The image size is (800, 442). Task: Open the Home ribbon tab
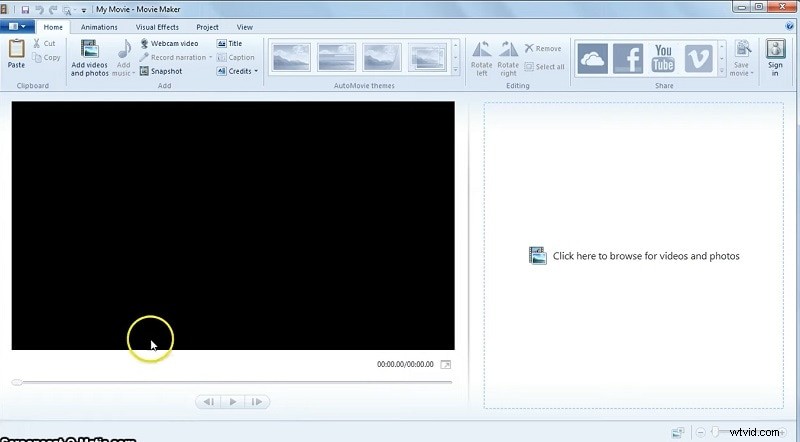tap(53, 27)
